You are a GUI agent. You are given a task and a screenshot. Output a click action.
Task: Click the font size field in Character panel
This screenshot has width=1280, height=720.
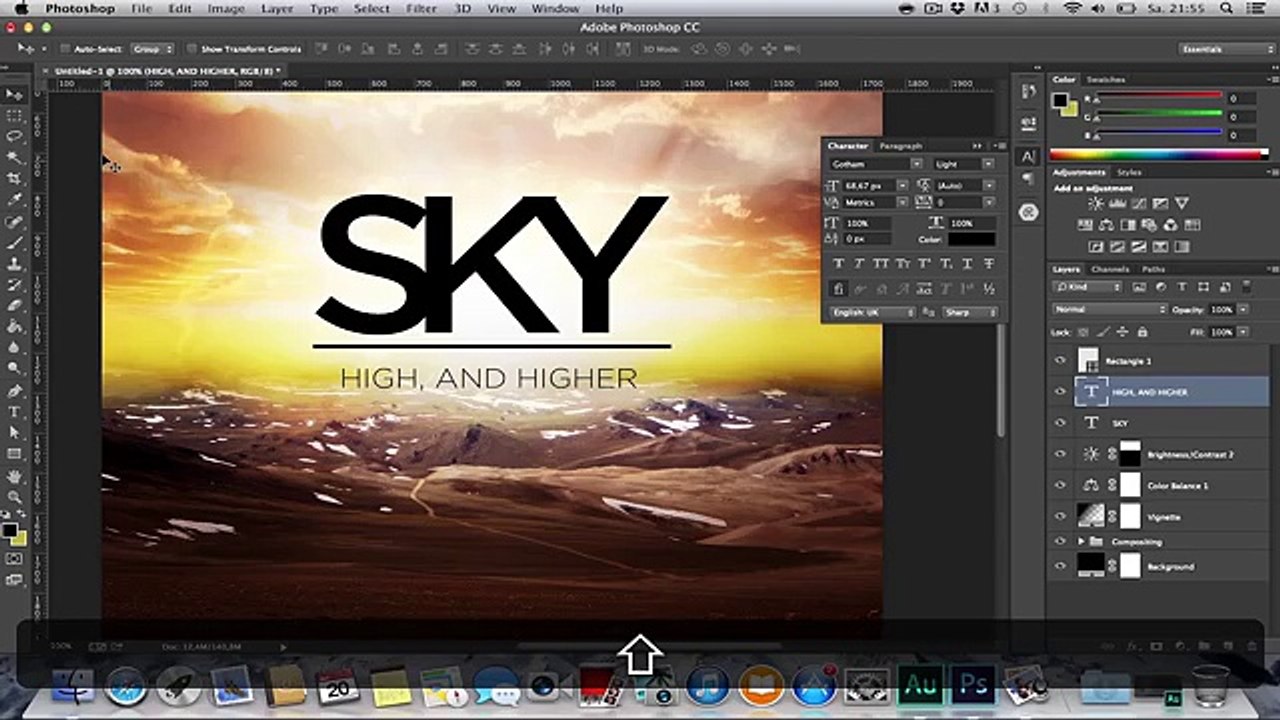coord(869,185)
